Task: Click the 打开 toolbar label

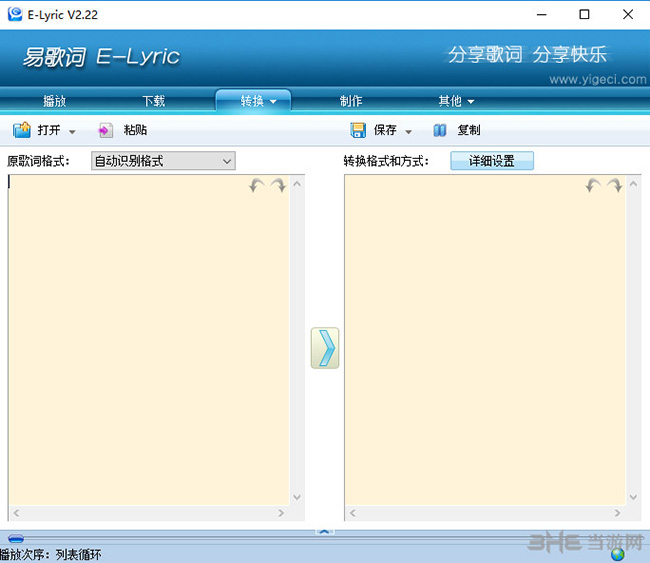Action: point(49,130)
